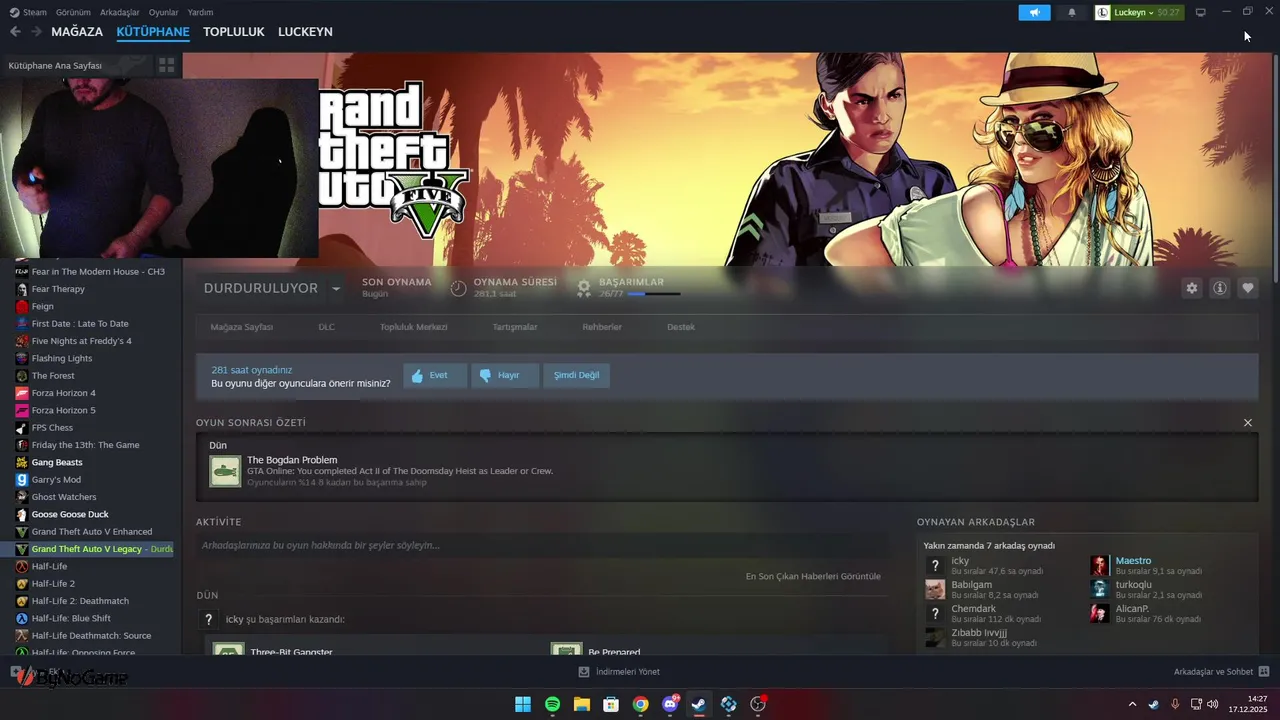1280x720 pixels.
Task: Open game settings gear icon
Action: pyautogui.click(x=1192, y=288)
